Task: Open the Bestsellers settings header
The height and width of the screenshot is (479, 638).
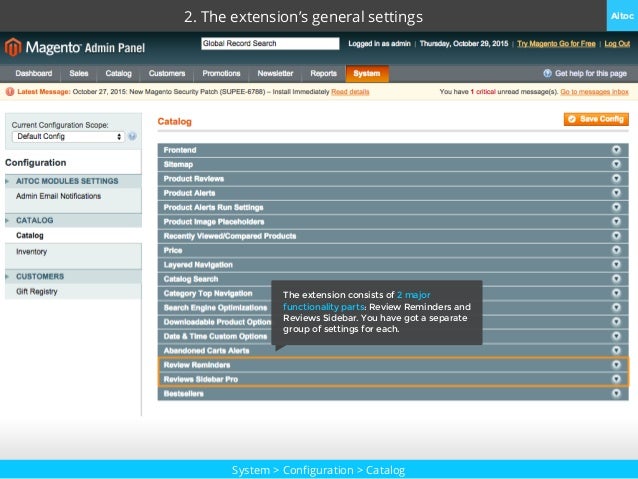Action: pyautogui.click(x=393, y=393)
